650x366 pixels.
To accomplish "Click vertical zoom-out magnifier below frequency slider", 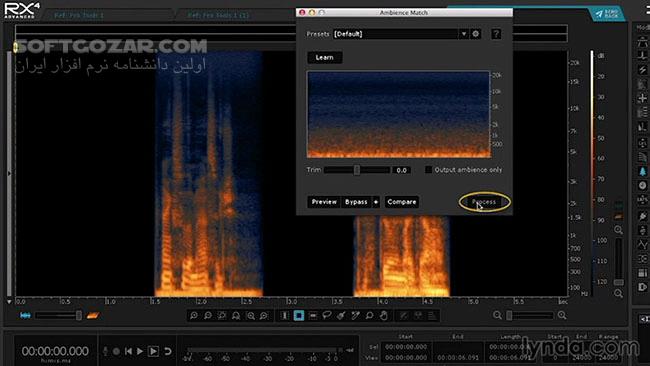I will coord(618,293).
